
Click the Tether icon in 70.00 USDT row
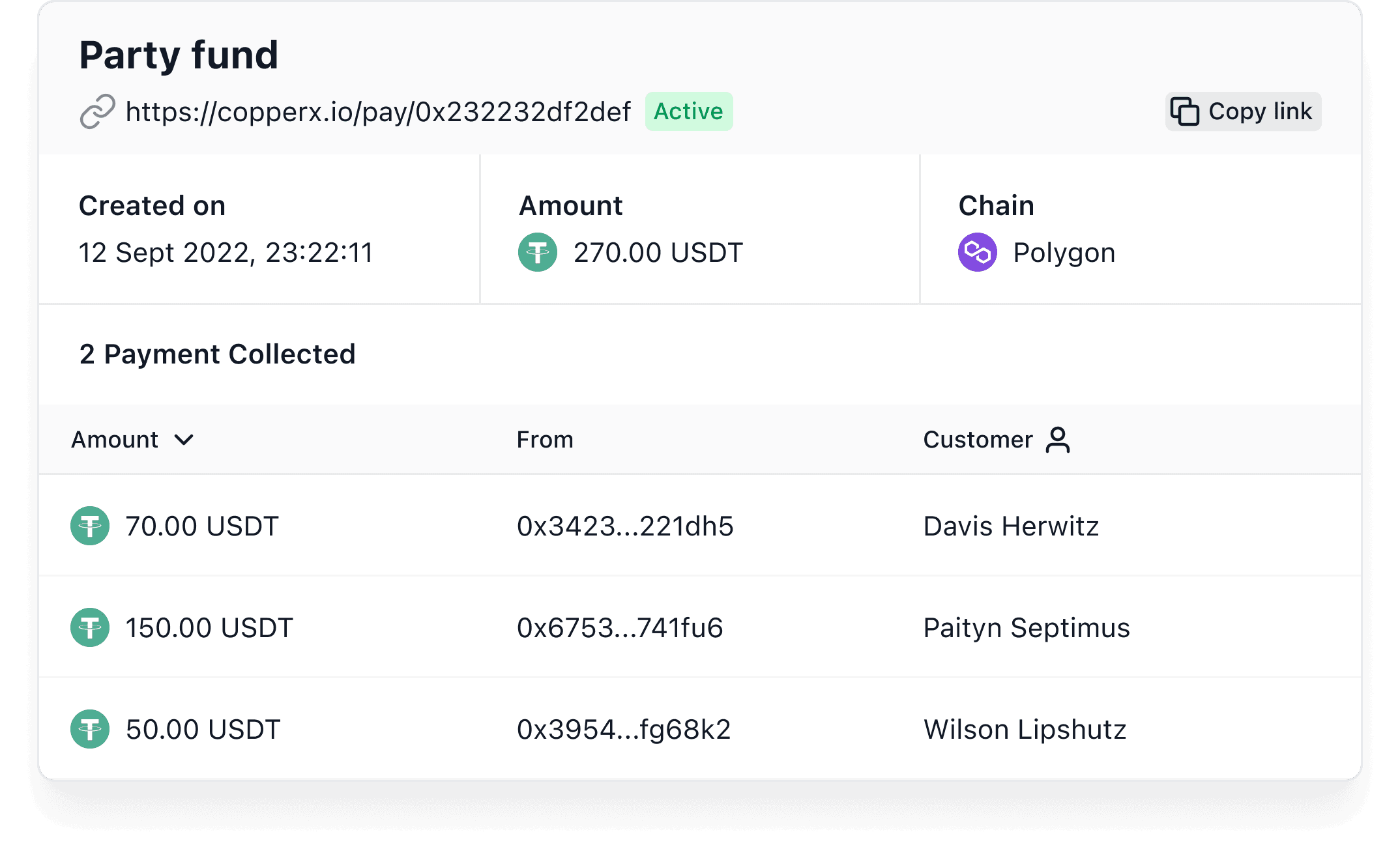(90, 526)
